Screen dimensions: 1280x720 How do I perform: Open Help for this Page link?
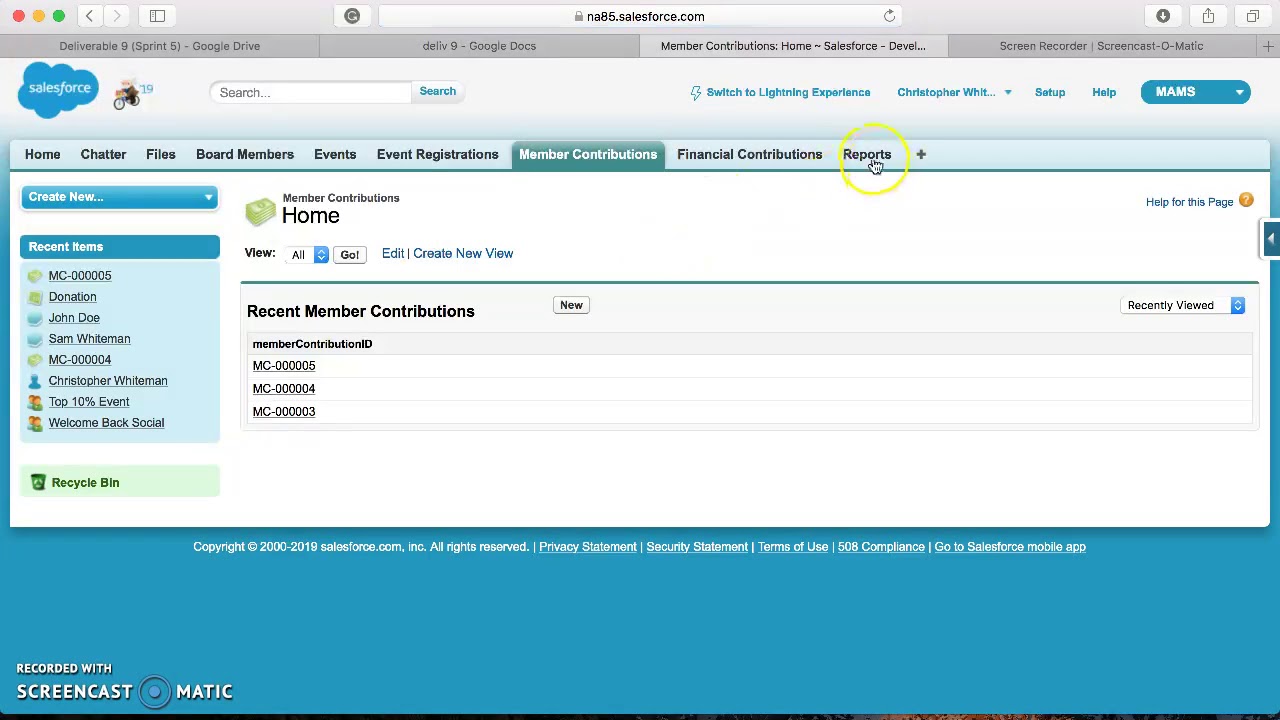tap(1189, 202)
